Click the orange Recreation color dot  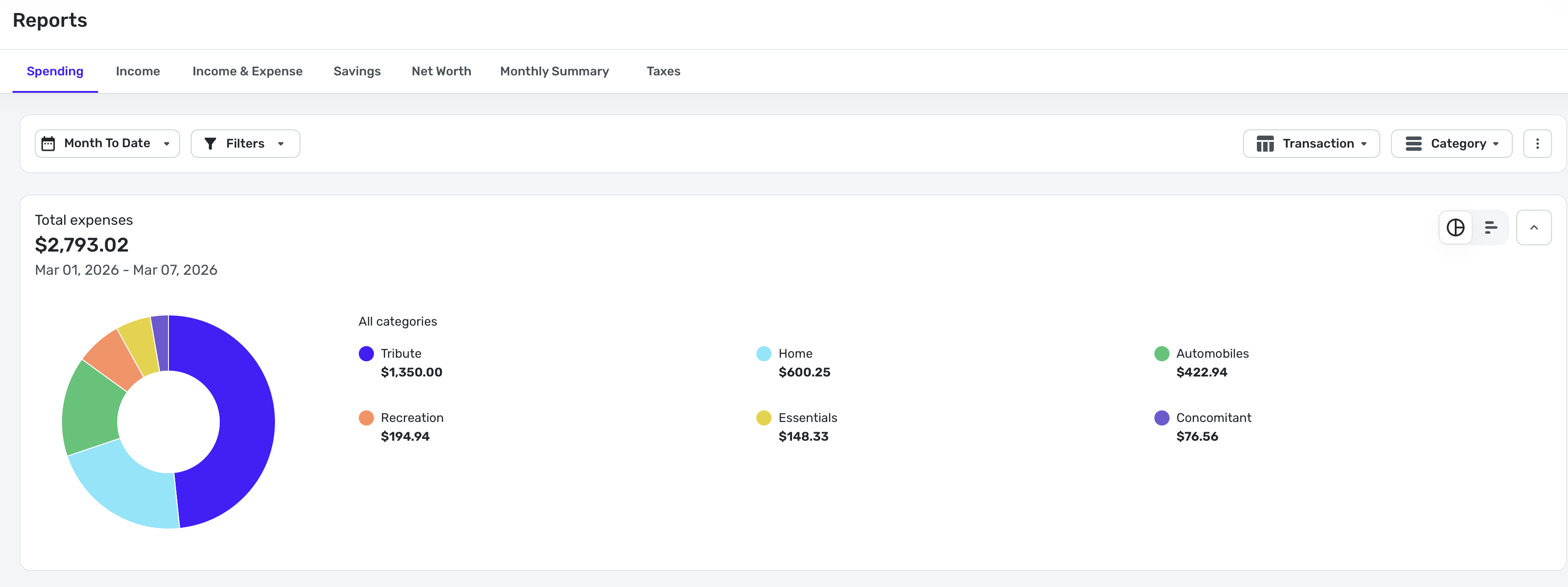click(x=366, y=418)
